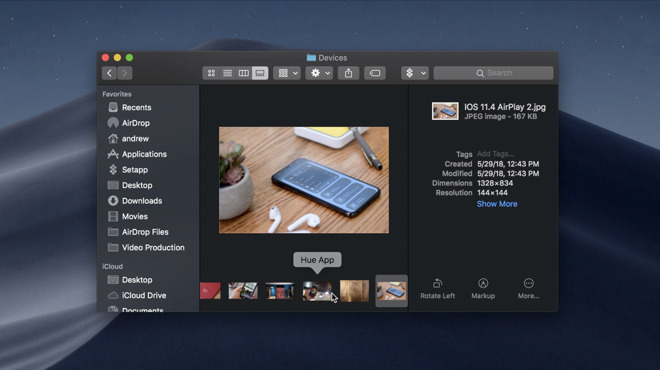660x370 pixels.
Task: Open iCloud Drive in the sidebar
Action: click(x=144, y=295)
